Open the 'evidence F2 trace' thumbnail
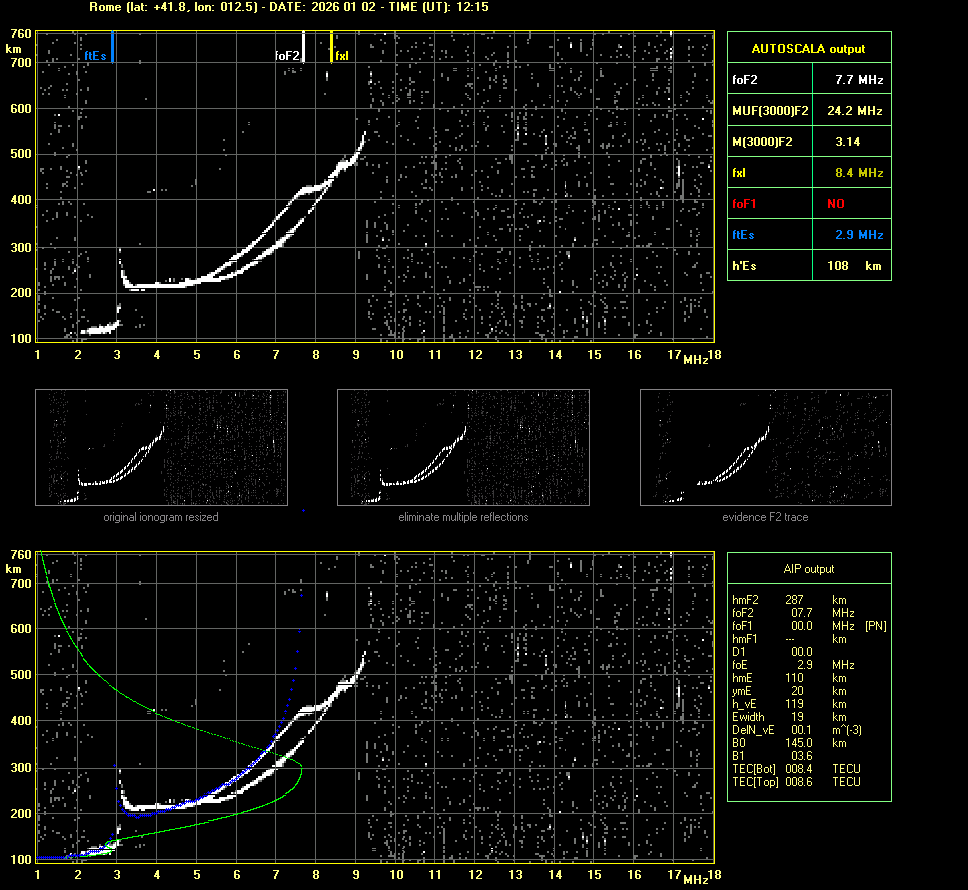 [x=765, y=447]
